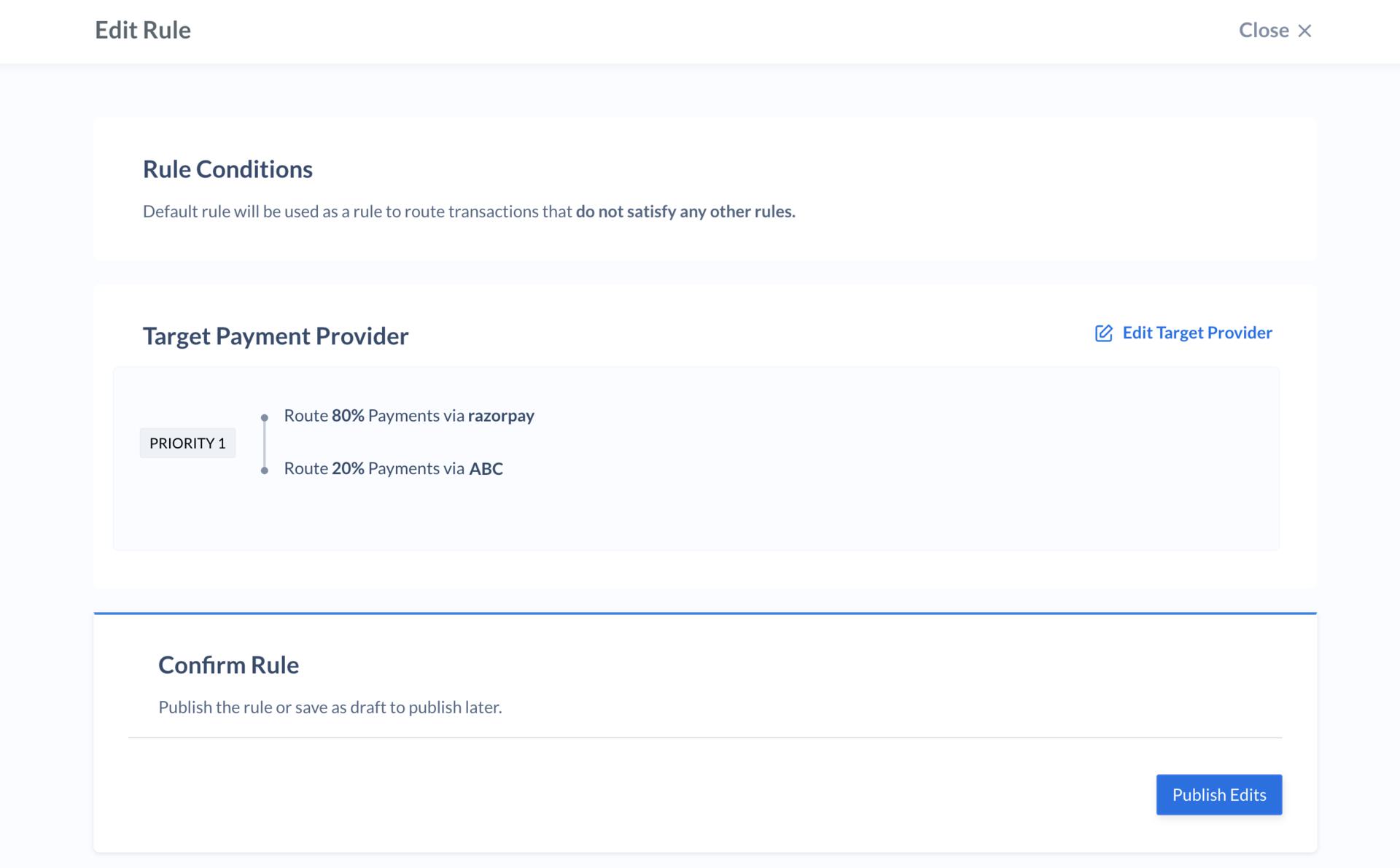Click the Publish Edits button
Image resolution: width=1400 pixels, height=868 pixels.
[x=1219, y=794]
